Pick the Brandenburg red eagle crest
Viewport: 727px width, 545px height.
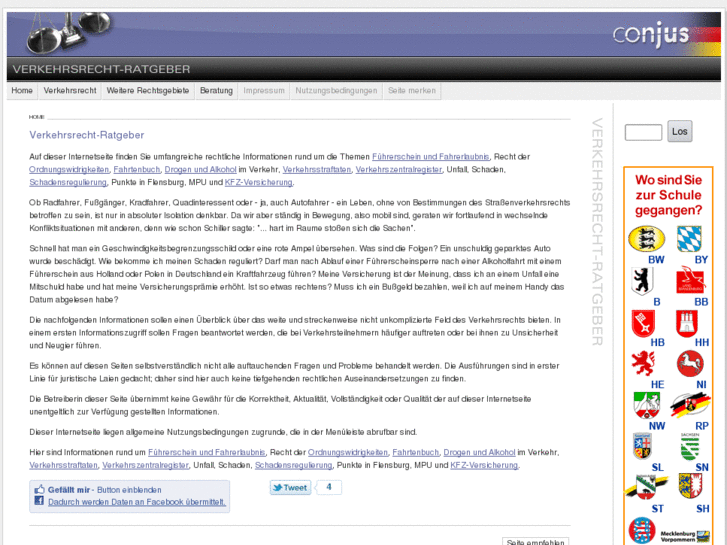click(690, 280)
